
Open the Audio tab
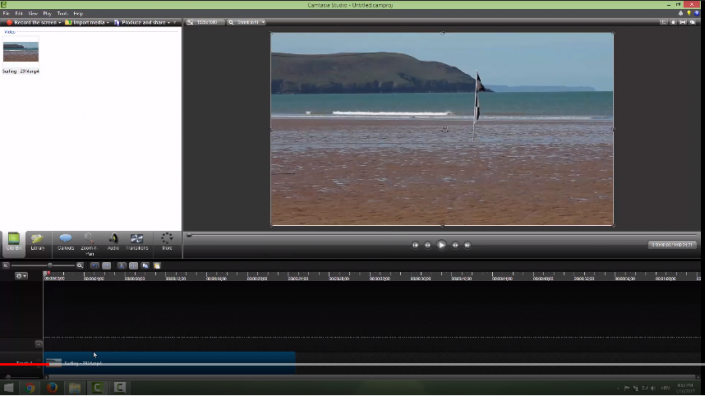(113, 242)
